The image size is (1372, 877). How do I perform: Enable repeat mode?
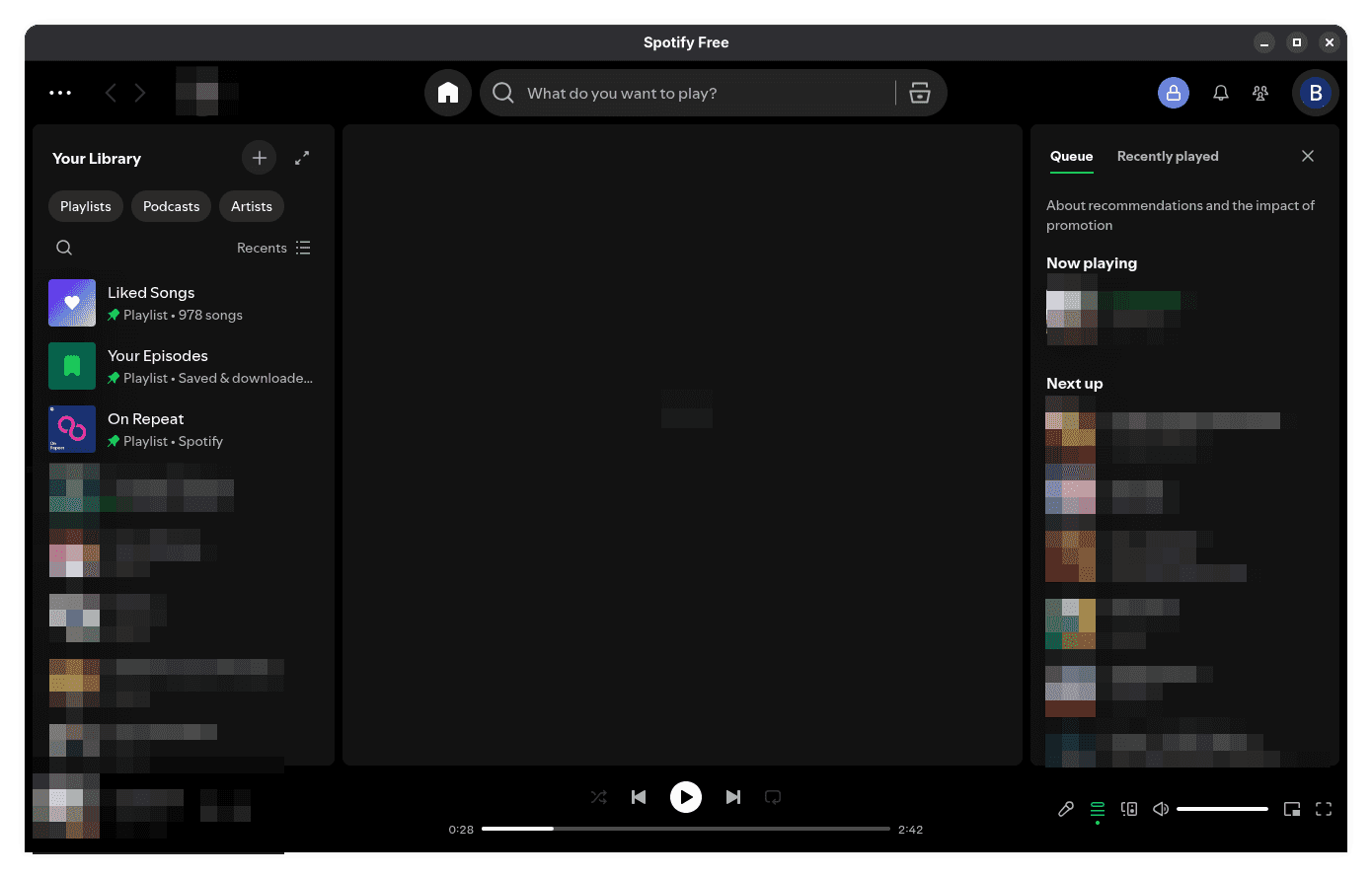[773, 797]
